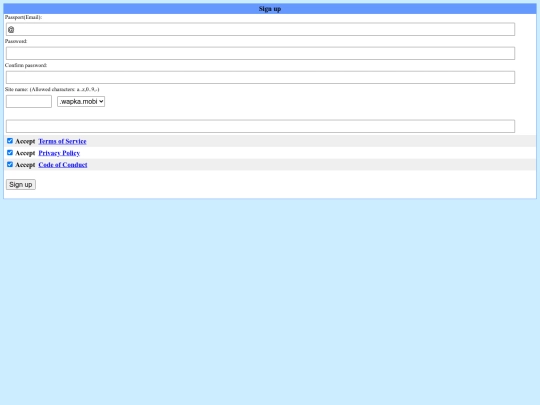Image resolution: width=540 pixels, height=405 pixels.
Task: Click the Sign up button
Action: 21,185
